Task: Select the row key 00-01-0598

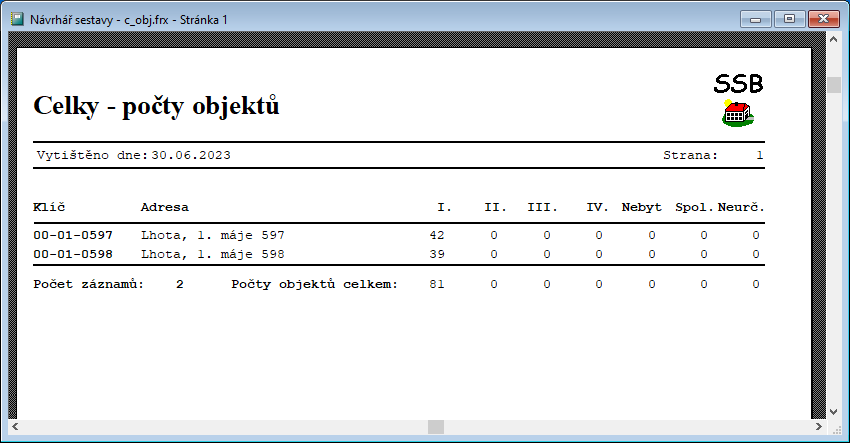Action: click(x=72, y=254)
